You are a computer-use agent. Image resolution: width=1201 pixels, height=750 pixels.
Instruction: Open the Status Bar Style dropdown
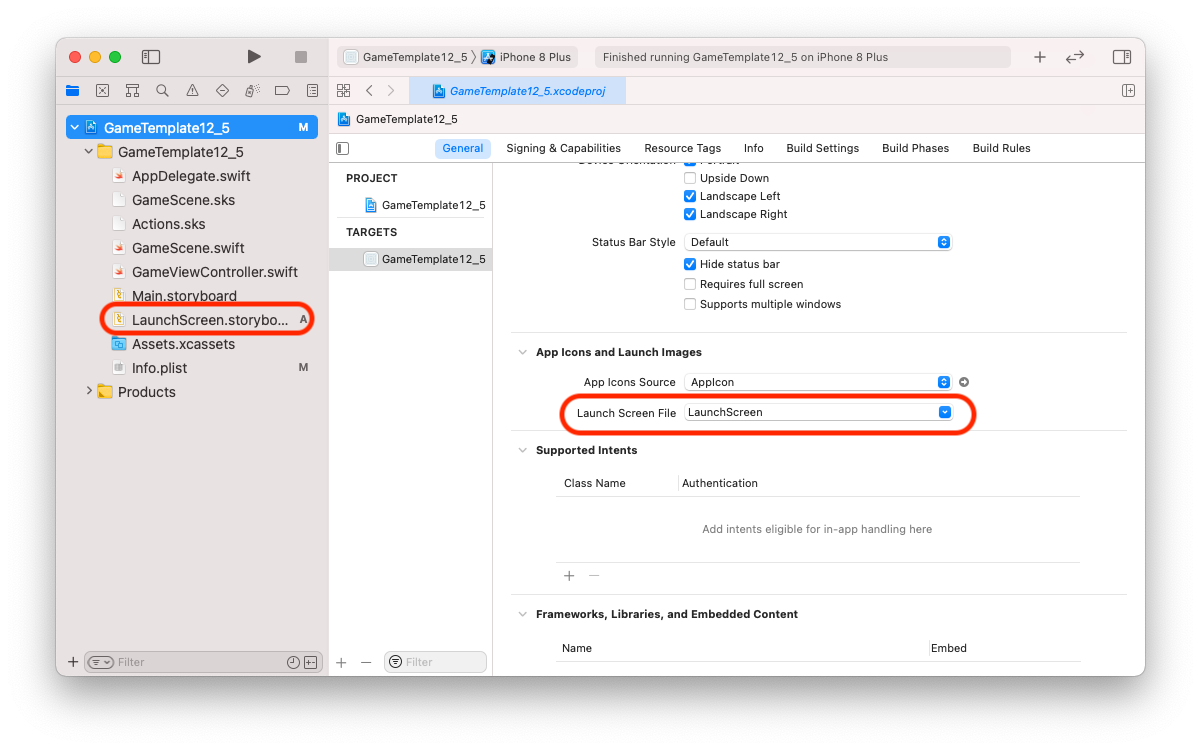click(x=817, y=242)
